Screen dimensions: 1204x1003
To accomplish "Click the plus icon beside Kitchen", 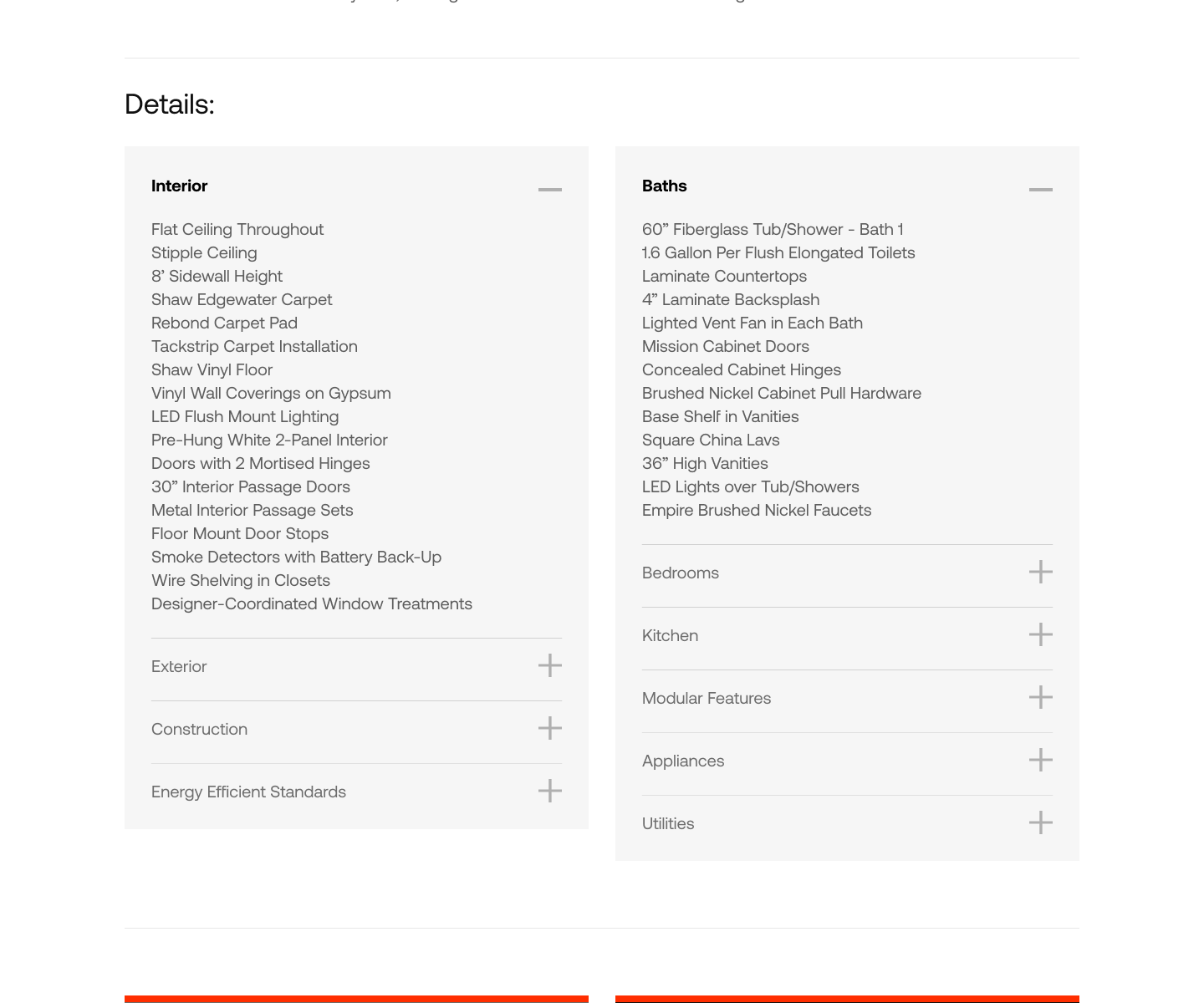I will pos(1041,634).
